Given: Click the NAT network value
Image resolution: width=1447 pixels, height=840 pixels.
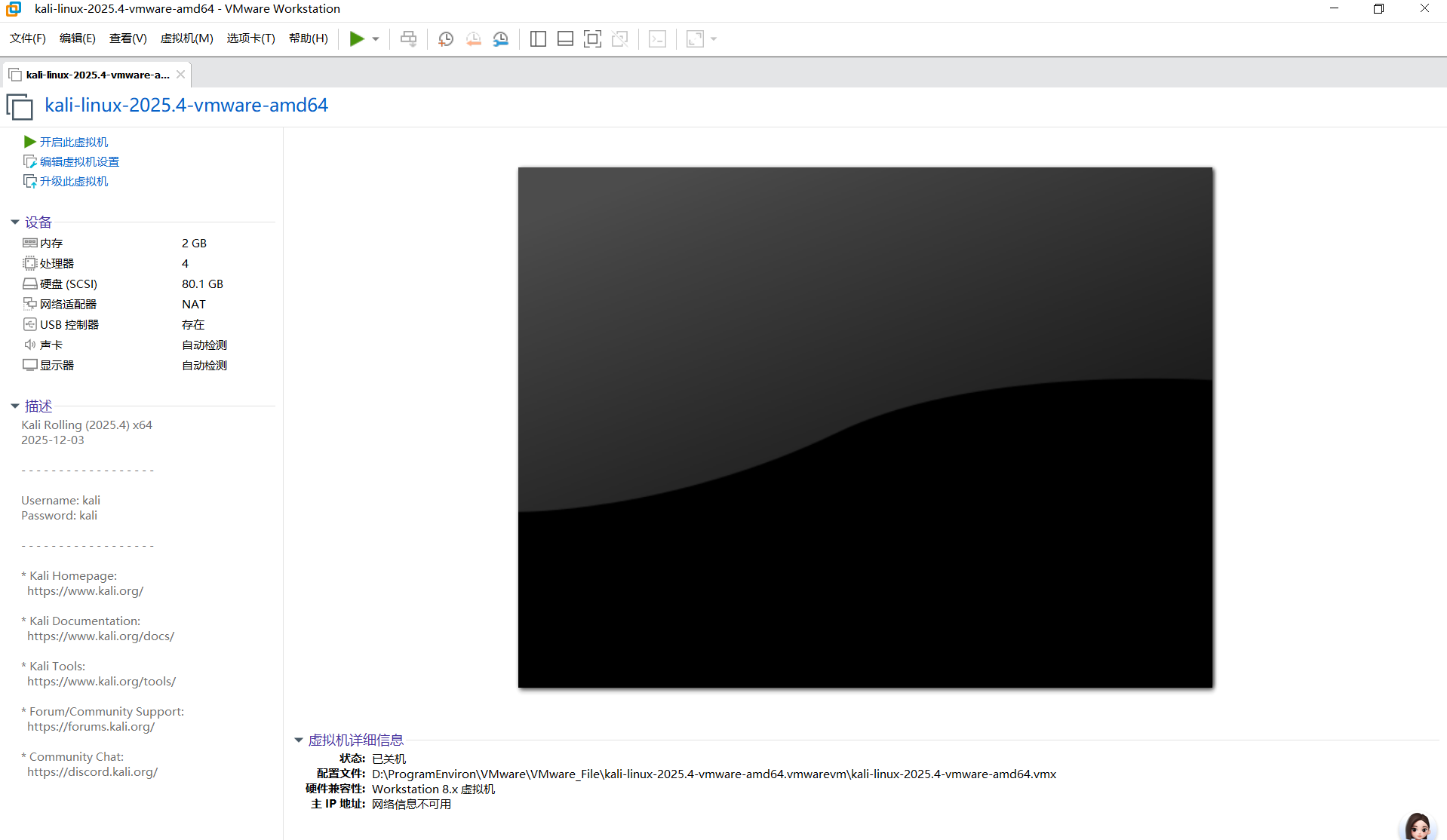Looking at the screenshot, I should click(193, 304).
